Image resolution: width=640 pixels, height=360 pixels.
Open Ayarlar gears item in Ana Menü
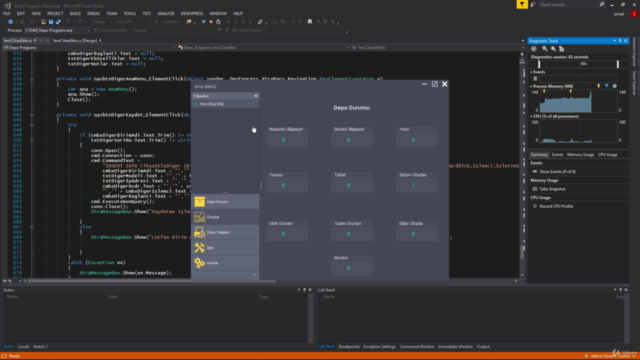pyautogui.click(x=225, y=263)
